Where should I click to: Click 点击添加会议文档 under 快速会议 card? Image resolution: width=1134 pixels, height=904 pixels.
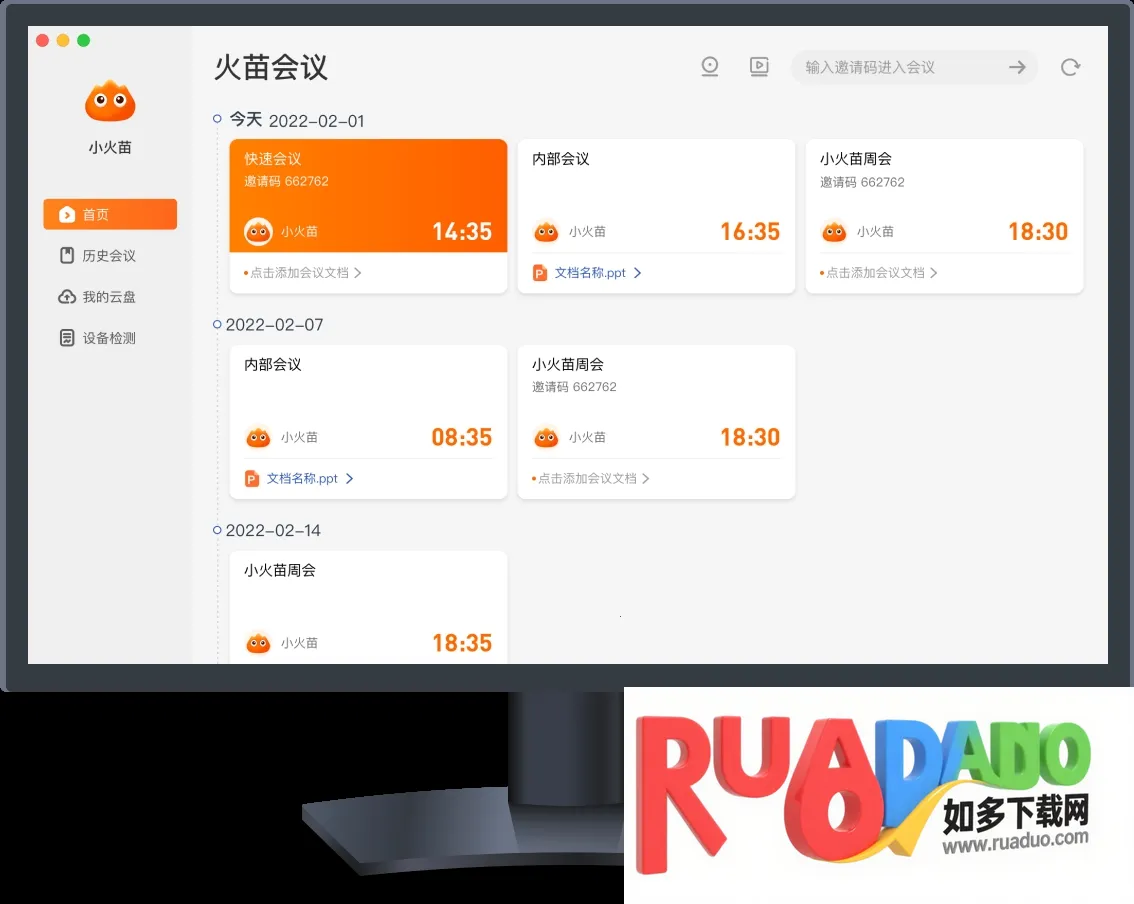pos(299,273)
